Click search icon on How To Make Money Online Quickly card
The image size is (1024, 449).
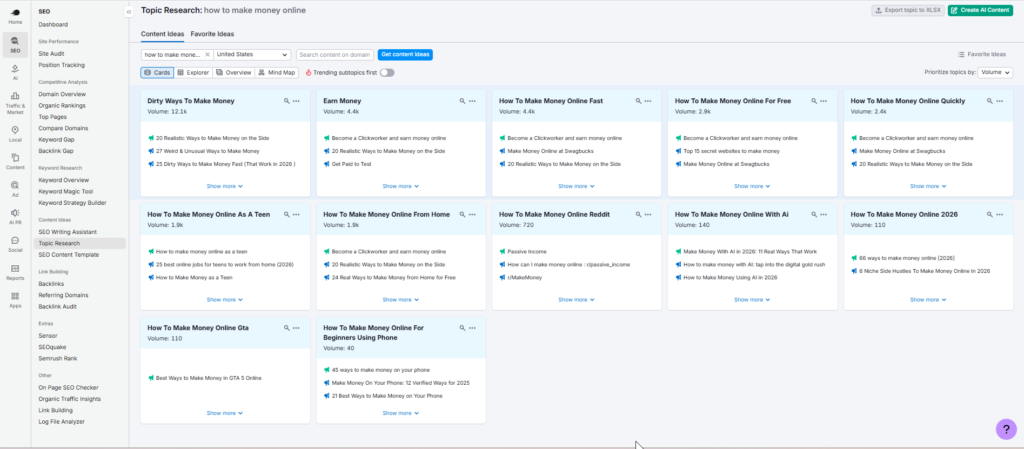pyautogui.click(x=990, y=101)
